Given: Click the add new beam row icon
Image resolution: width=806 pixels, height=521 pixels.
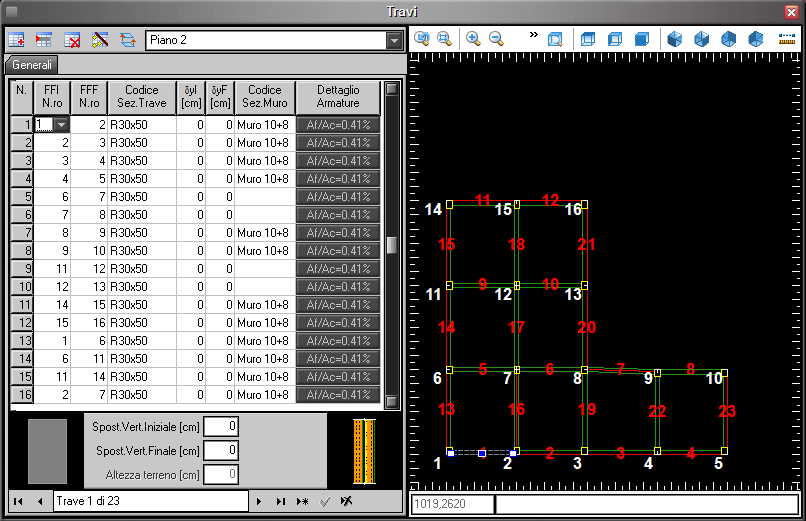Looking at the screenshot, I should coord(17,40).
